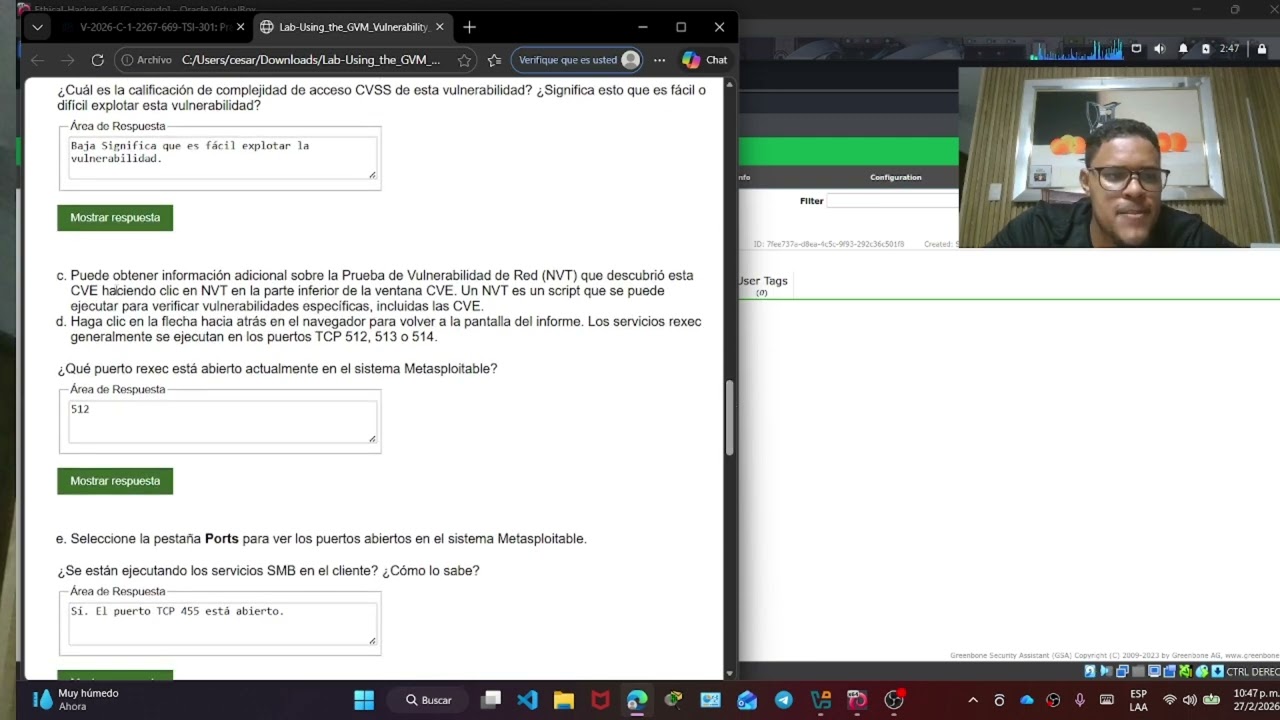
Task: Open the Windows Start menu
Action: [x=364, y=700]
